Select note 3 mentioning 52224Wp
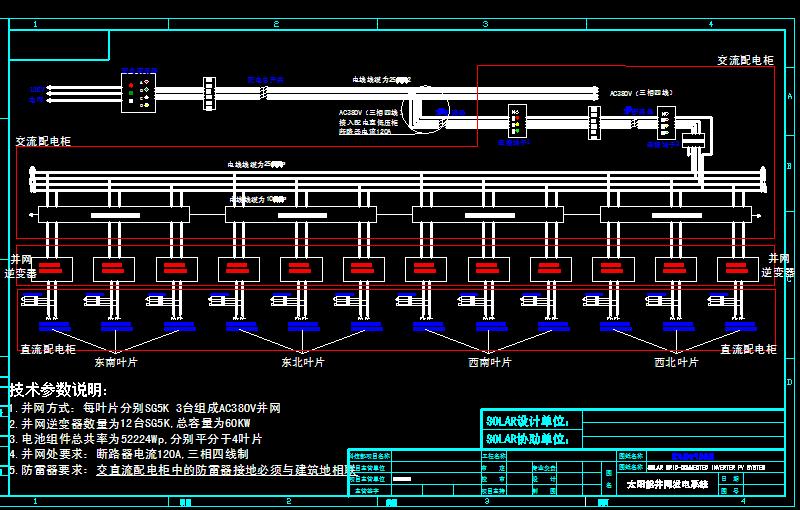 pyautogui.click(x=136, y=439)
